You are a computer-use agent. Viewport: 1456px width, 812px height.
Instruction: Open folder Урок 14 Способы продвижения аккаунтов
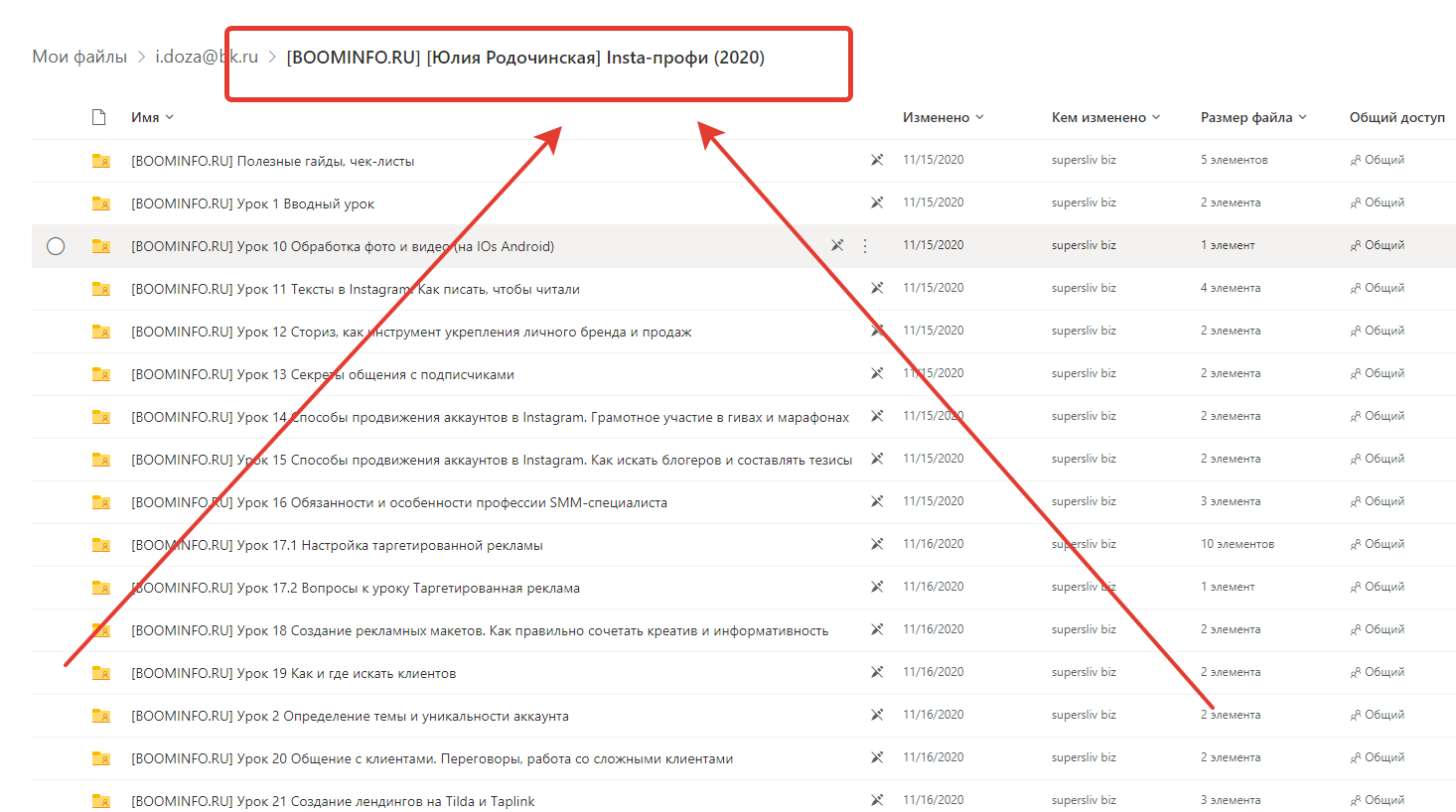(491, 417)
